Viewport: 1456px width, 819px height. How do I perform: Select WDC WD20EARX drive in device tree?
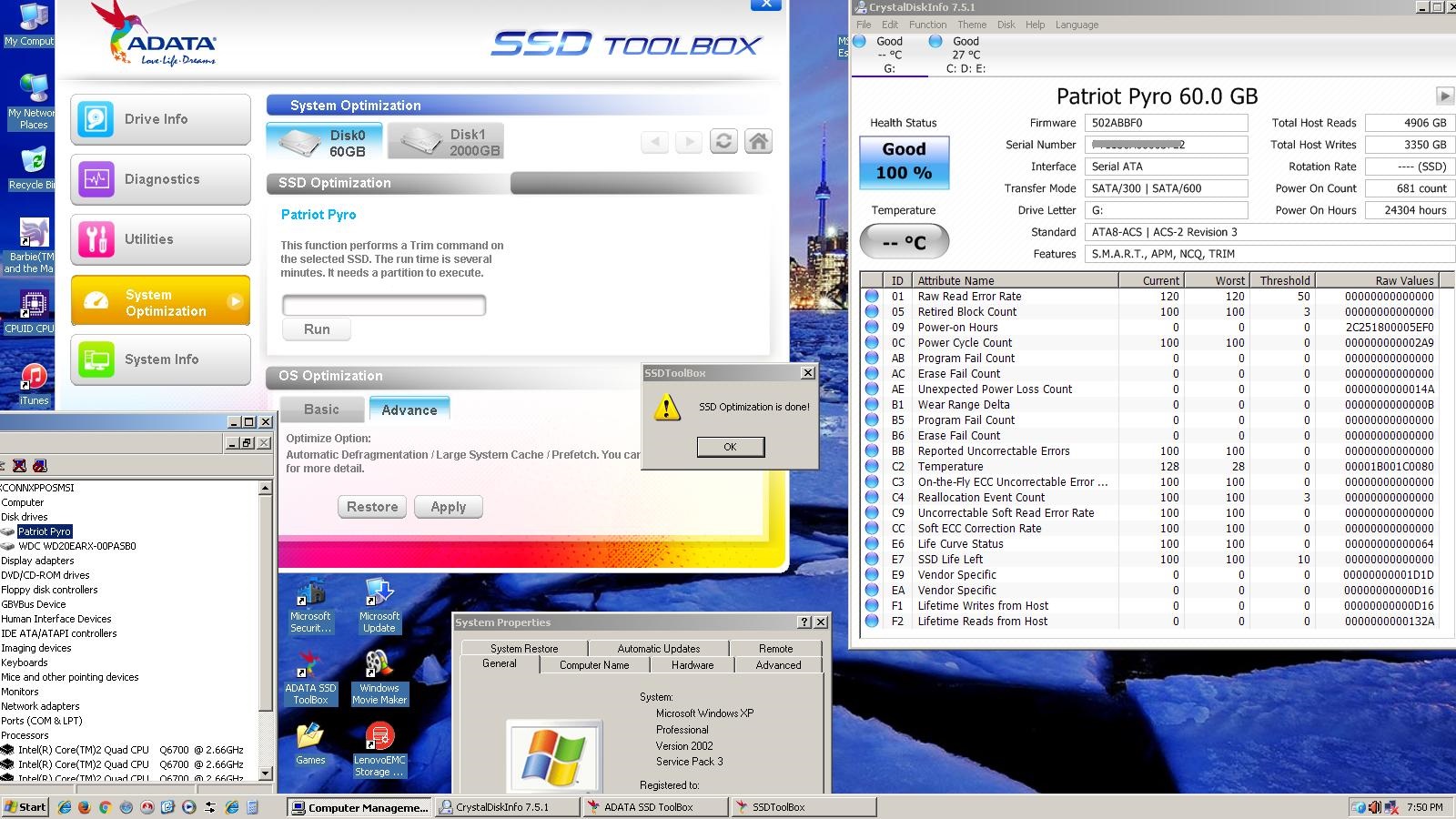click(76, 546)
